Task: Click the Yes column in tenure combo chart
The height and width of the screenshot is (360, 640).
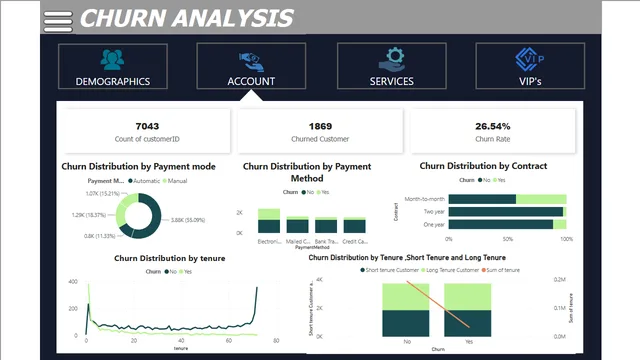Action: 468,310
